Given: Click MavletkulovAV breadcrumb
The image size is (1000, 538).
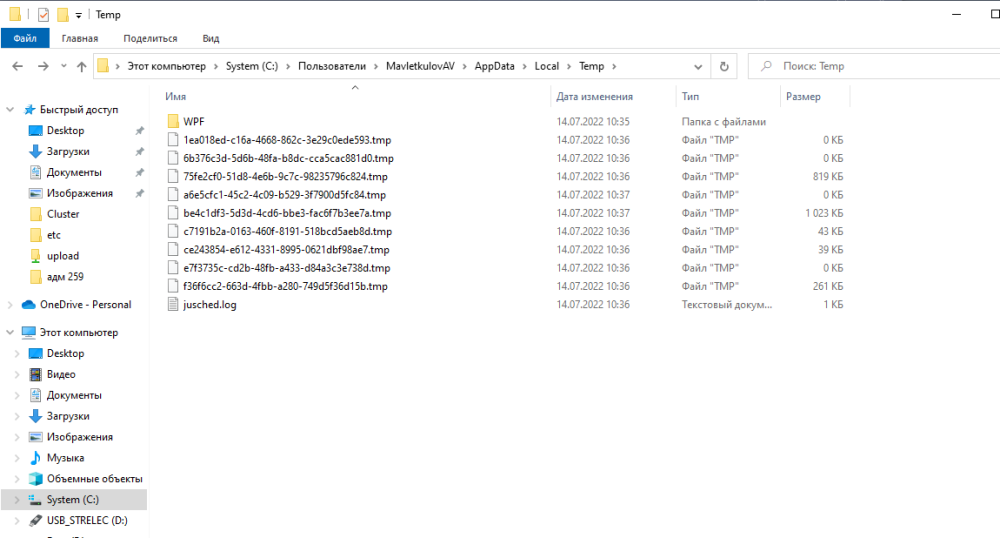Looking at the screenshot, I should 420,66.
